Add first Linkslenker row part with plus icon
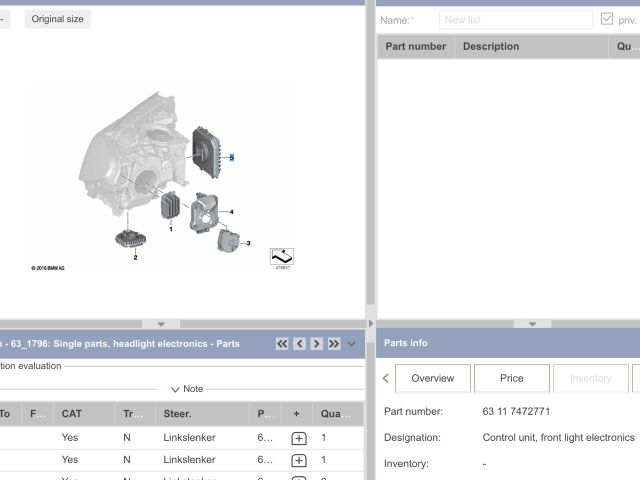This screenshot has width=640, height=480. [298, 438]
